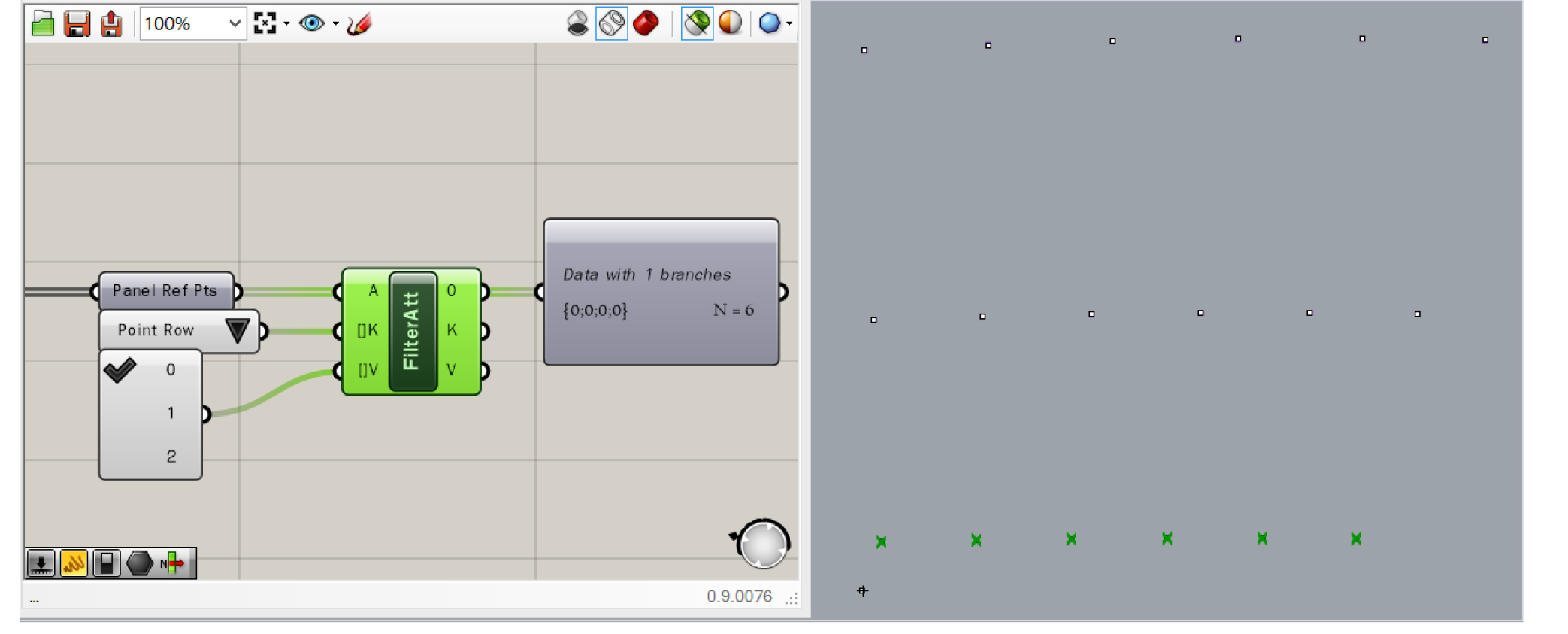The width and height of the screenshot is (1568, 634).
Task: Click the named views eye icon
Action: tap(312, 23)
